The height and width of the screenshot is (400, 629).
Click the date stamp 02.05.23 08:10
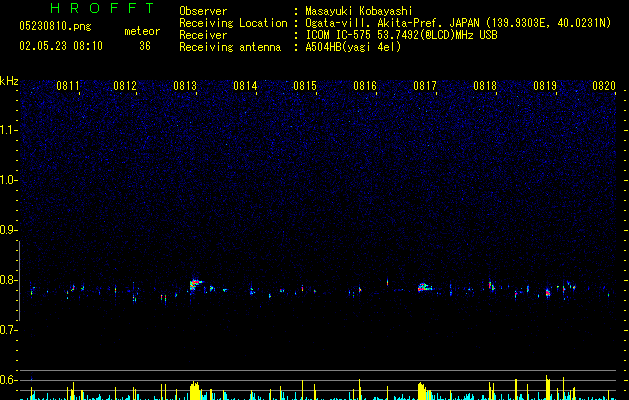coord(61,46)
